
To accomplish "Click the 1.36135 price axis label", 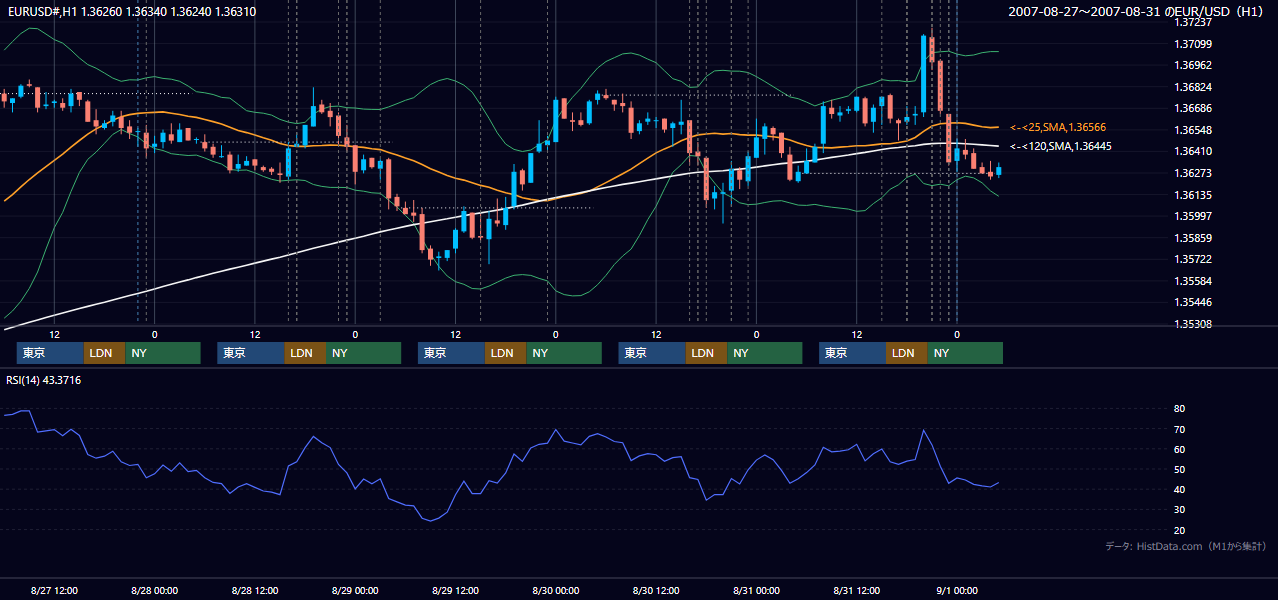I will click(1194, 195).
